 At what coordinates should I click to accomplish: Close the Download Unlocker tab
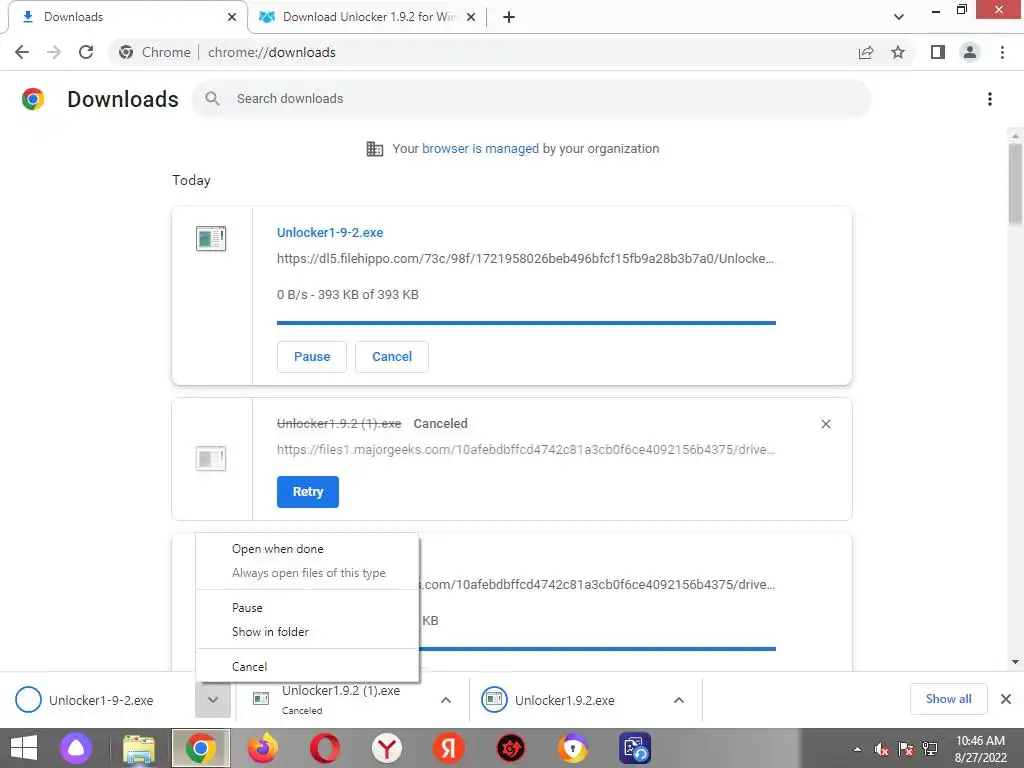point(471,17)
